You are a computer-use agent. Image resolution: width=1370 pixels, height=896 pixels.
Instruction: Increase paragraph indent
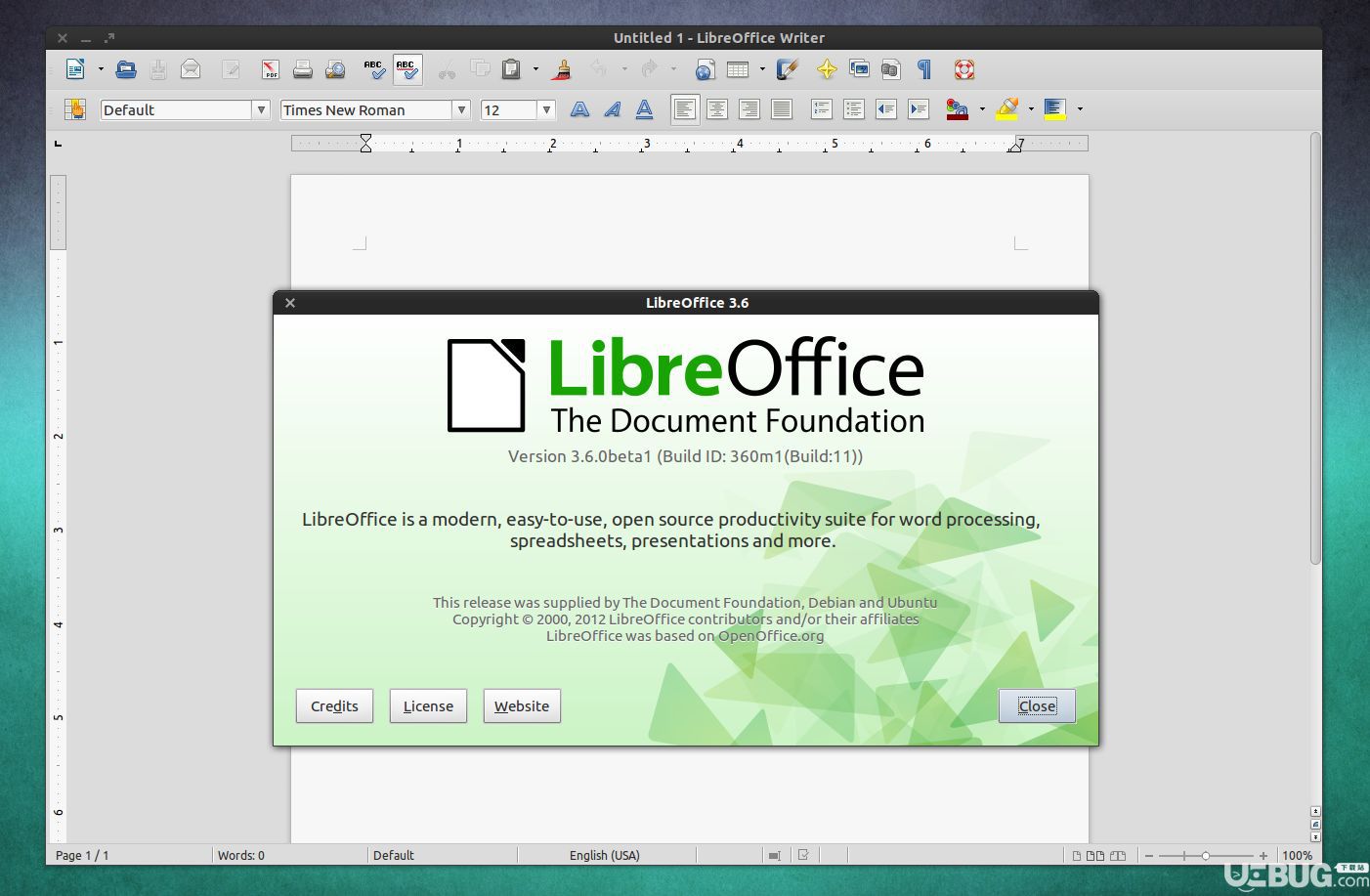point(918,109)
